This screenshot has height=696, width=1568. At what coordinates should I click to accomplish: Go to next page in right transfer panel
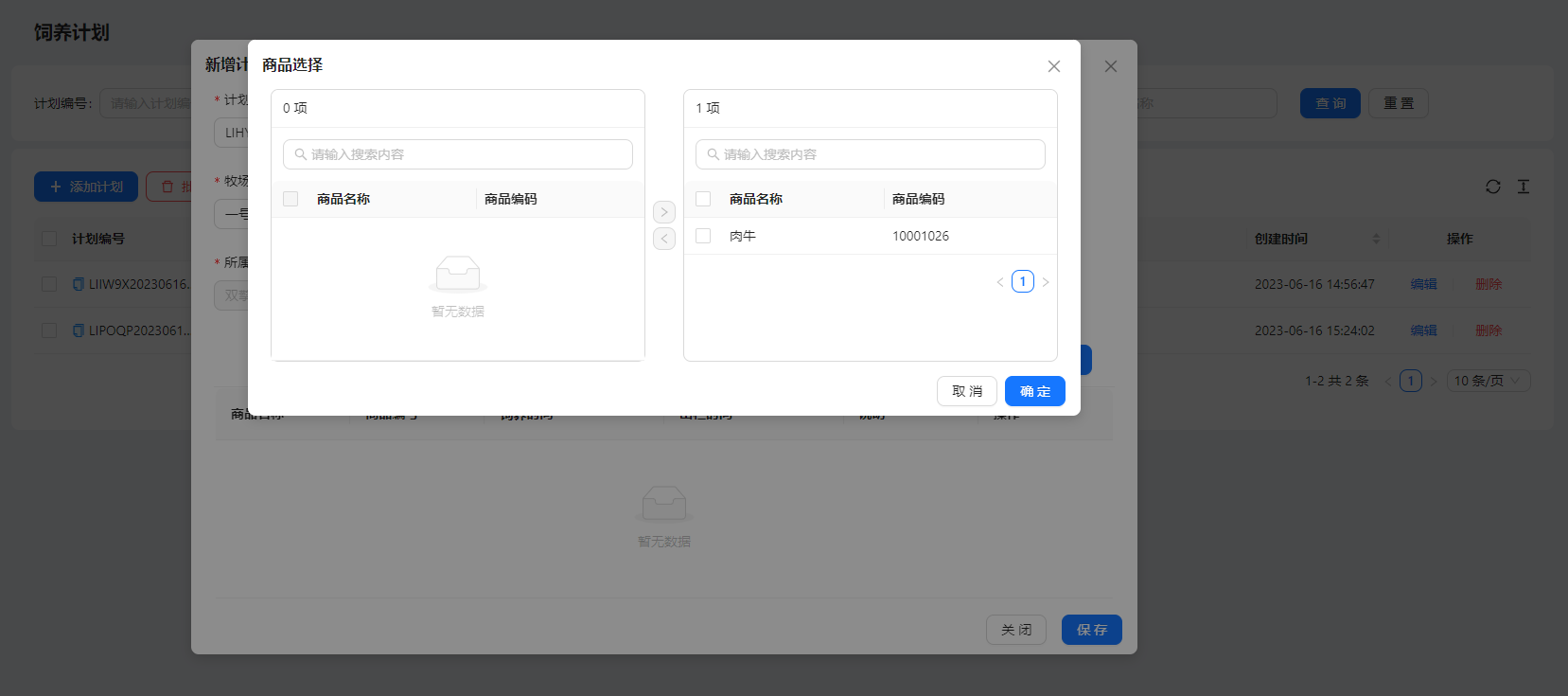[1046, 282]
